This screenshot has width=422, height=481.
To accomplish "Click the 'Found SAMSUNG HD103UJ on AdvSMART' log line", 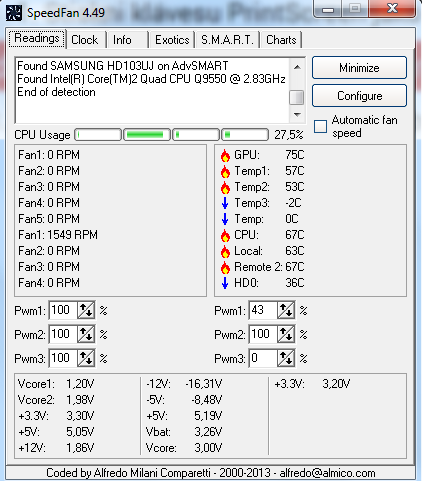I will [123, 66].
